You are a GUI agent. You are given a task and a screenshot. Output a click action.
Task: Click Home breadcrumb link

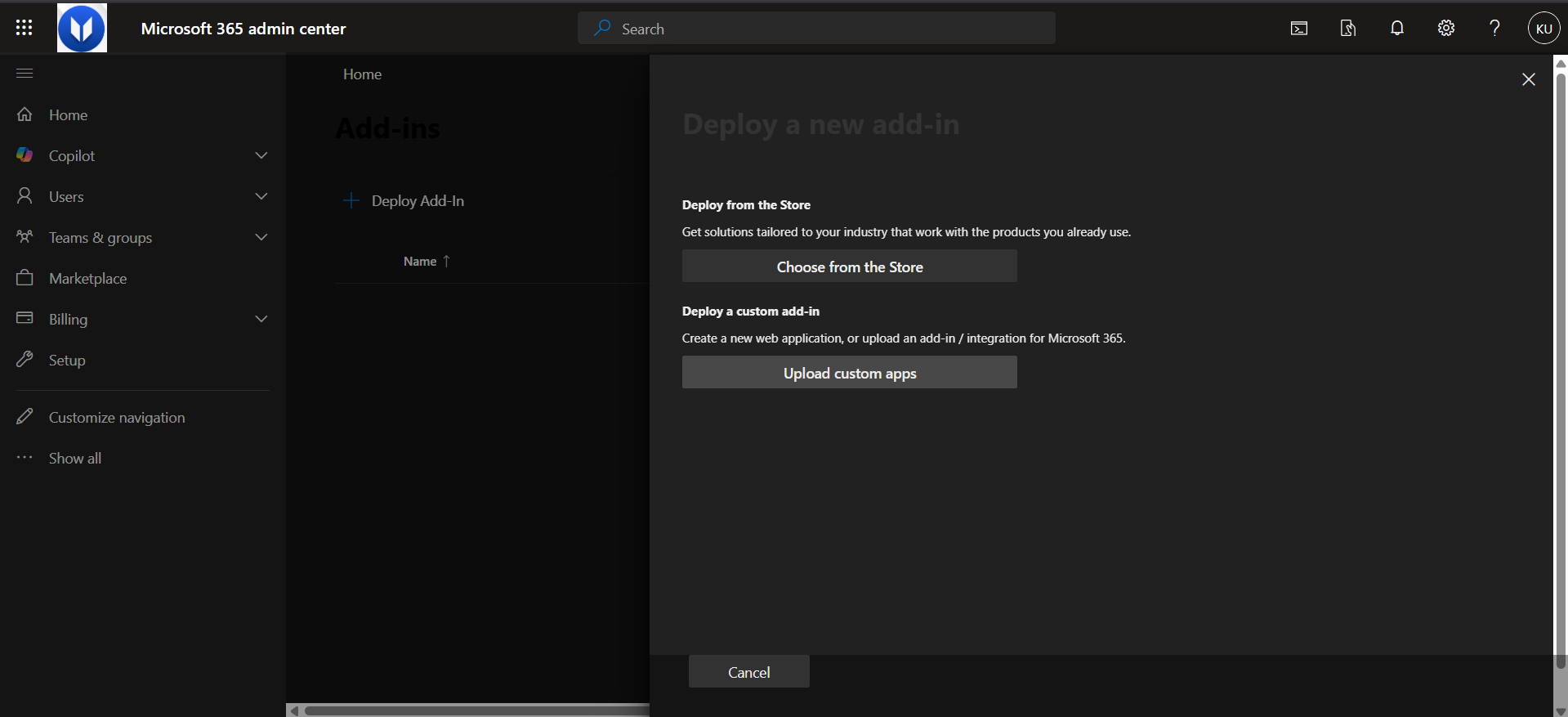362,74
